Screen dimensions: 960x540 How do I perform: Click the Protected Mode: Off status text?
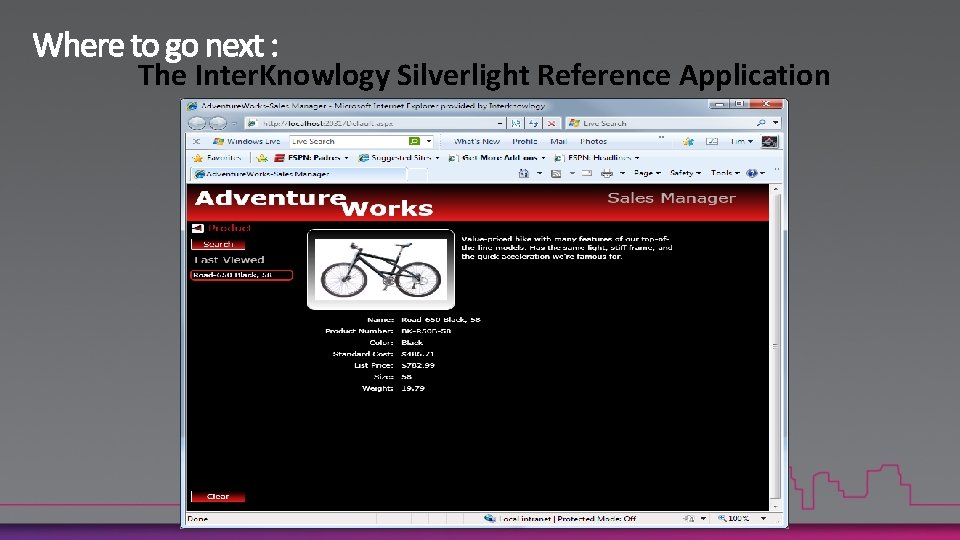coord(597,519)
